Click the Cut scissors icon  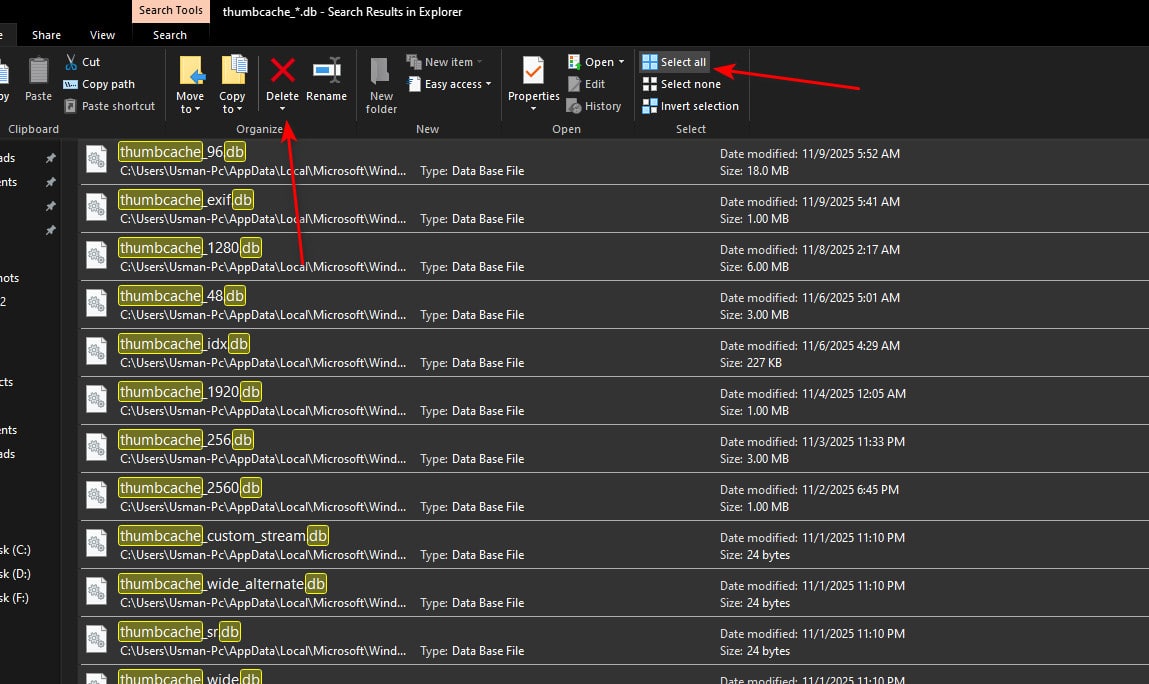pyautogui.click(x=72, y=62)
